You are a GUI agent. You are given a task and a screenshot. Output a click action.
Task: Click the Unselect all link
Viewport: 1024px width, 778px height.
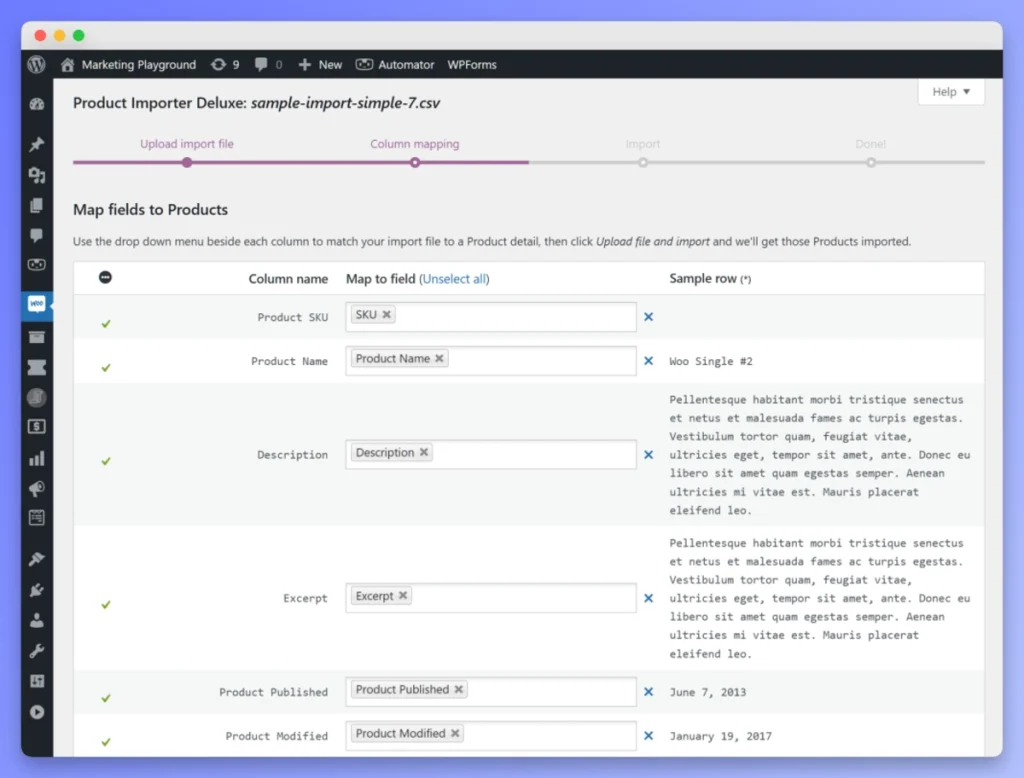455,279
